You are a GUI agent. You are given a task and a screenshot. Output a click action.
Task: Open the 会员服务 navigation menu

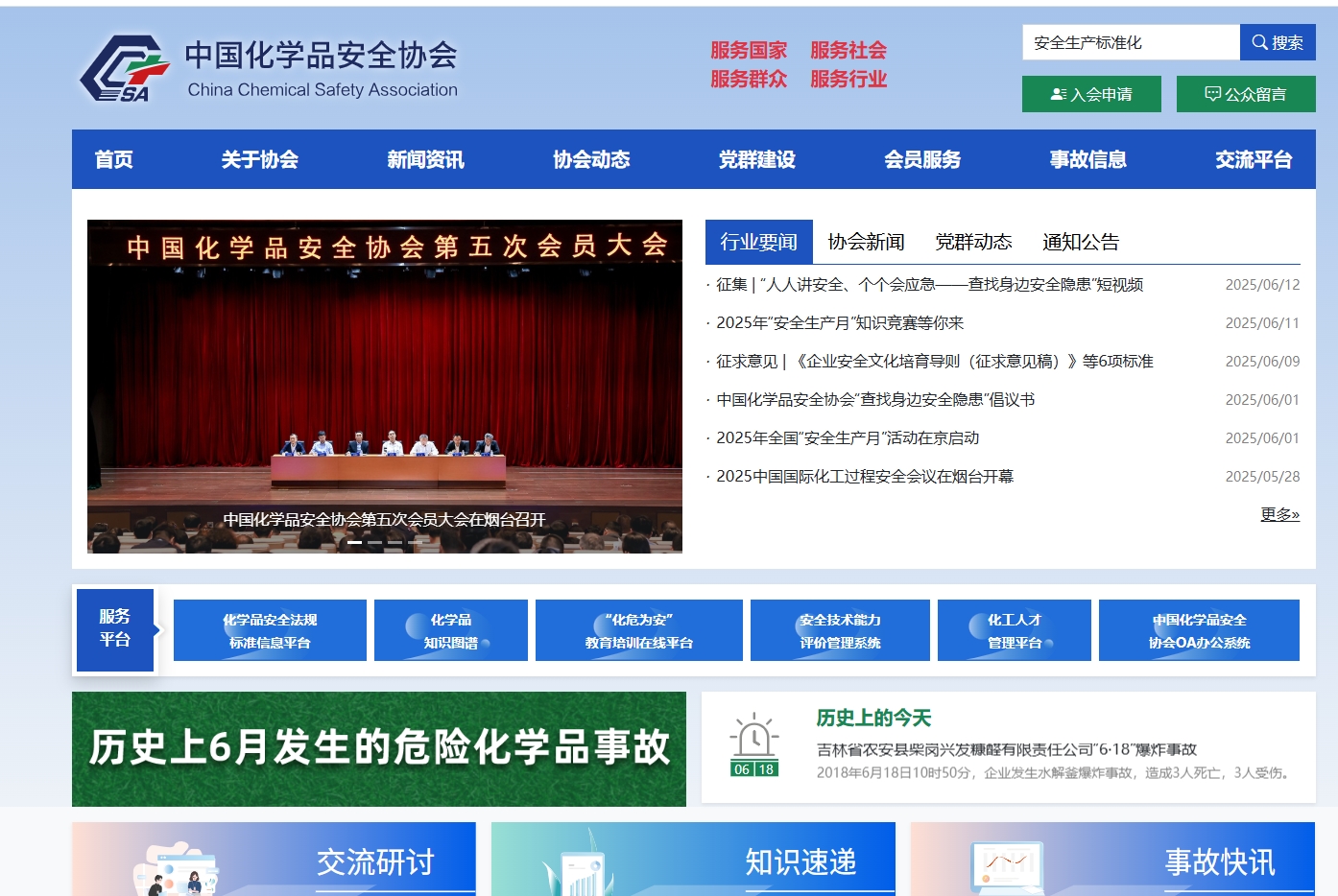tap(923, 159)
